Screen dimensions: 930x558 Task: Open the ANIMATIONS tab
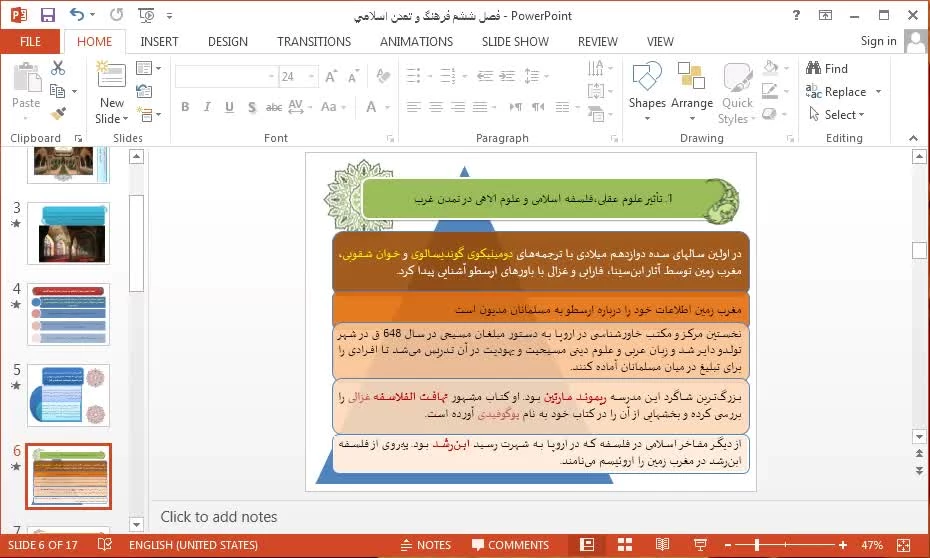pyautogui.click(x=416, y=42)
